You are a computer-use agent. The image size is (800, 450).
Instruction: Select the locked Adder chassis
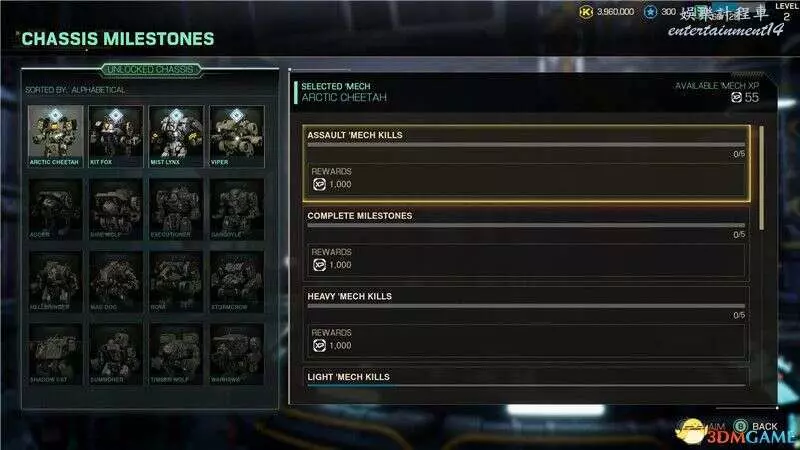(55, 209)
